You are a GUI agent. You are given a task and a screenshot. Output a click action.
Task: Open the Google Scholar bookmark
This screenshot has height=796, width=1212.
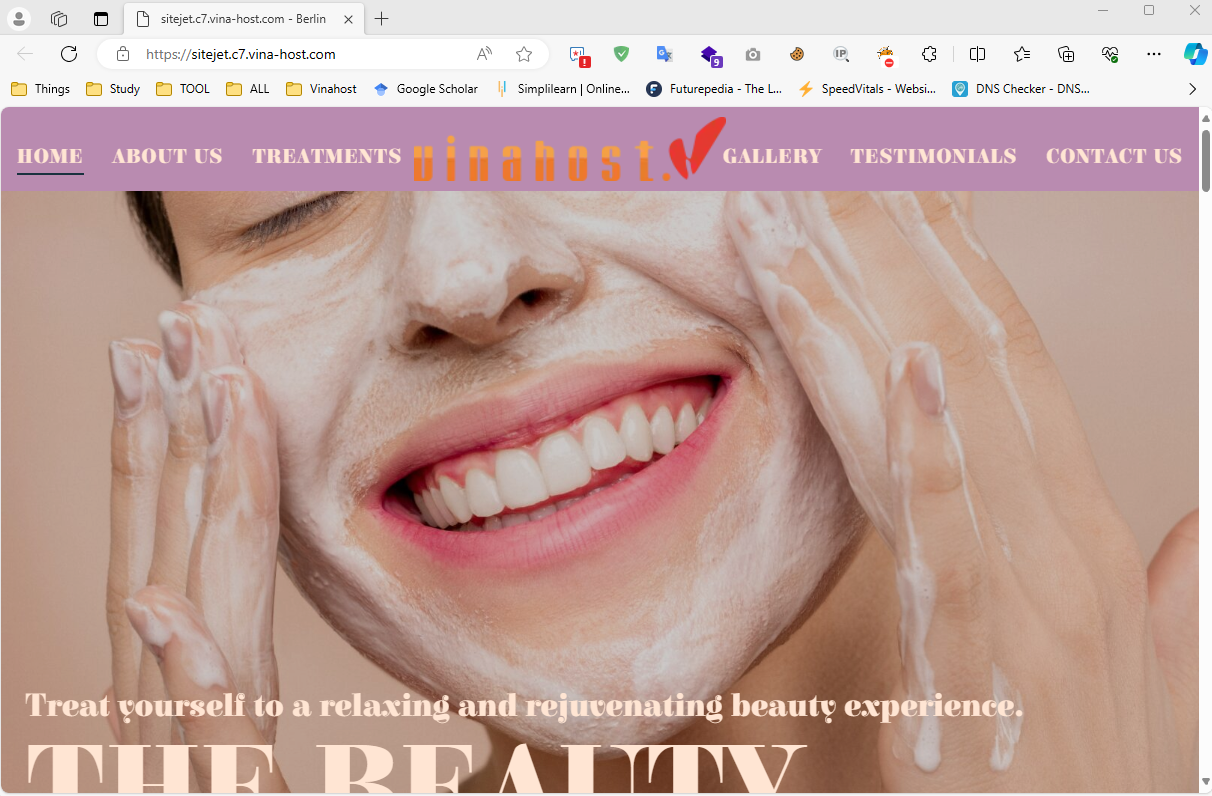click(426, 89)
